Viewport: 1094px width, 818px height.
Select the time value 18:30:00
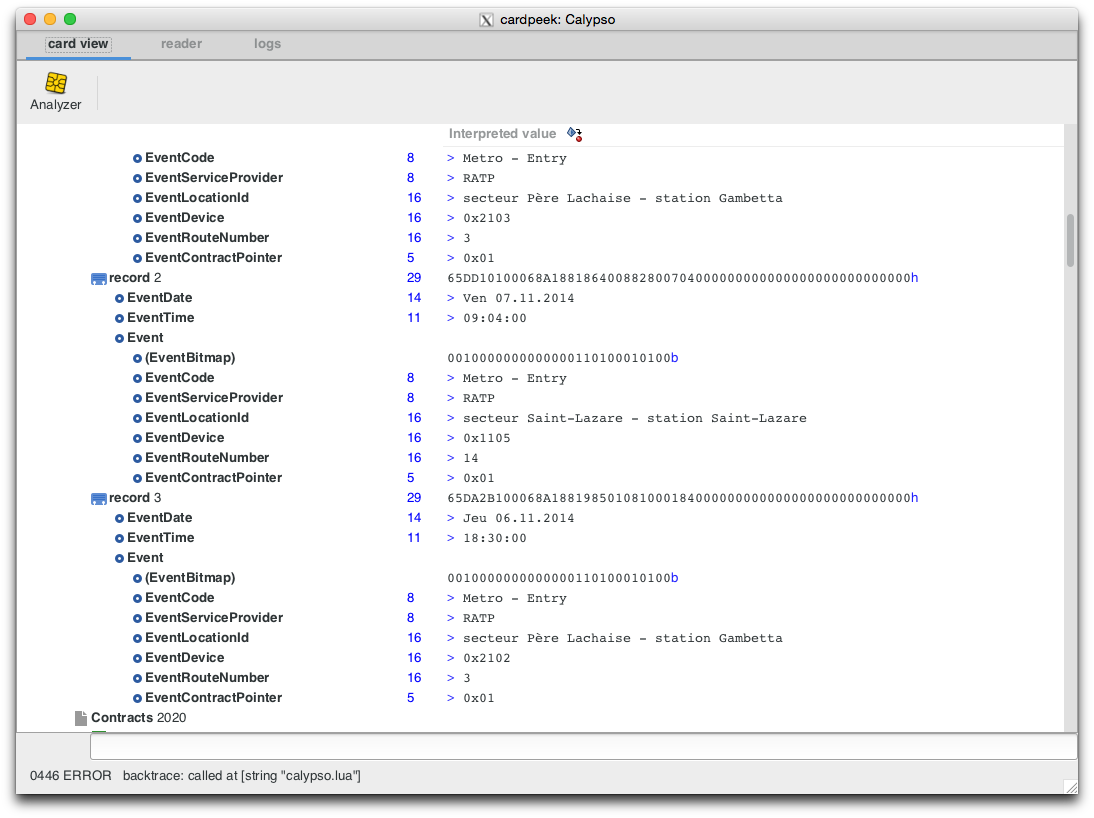tap(495, 538)
